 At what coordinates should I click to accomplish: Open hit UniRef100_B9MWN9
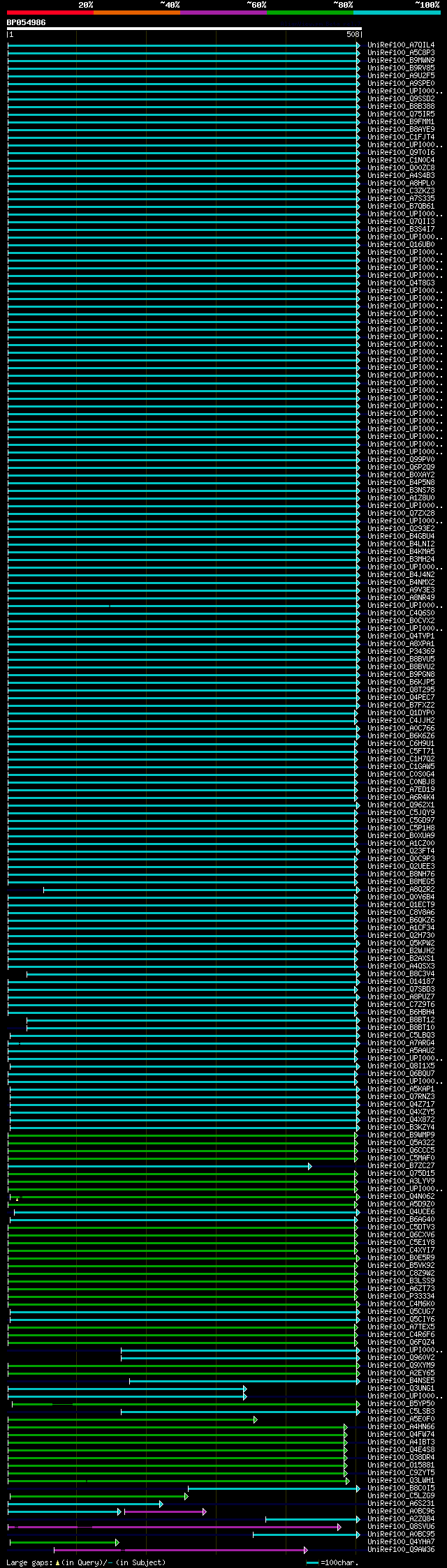(x=401, y=61)
